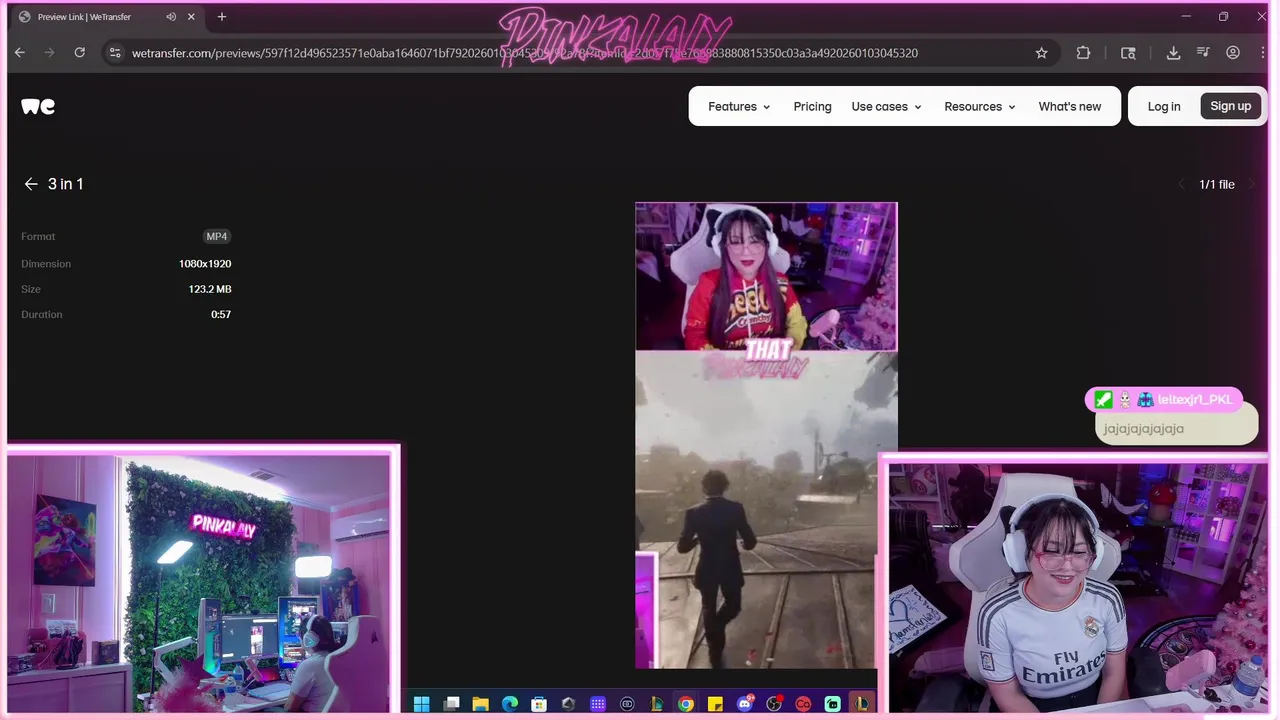Screen dimensions: 1280x720
Task: Click the Log in button
Action: 1164,106
